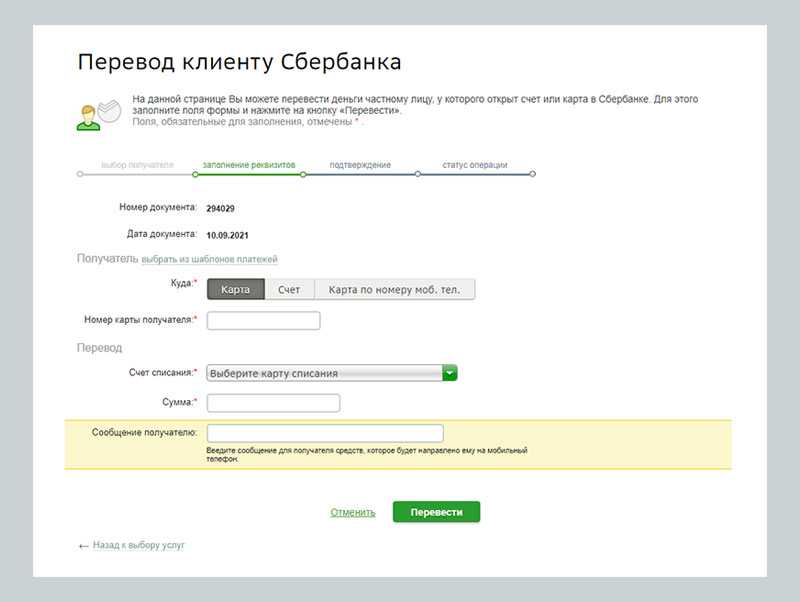
Task: Click the Счет списания label
Action: tap(162, 372)
